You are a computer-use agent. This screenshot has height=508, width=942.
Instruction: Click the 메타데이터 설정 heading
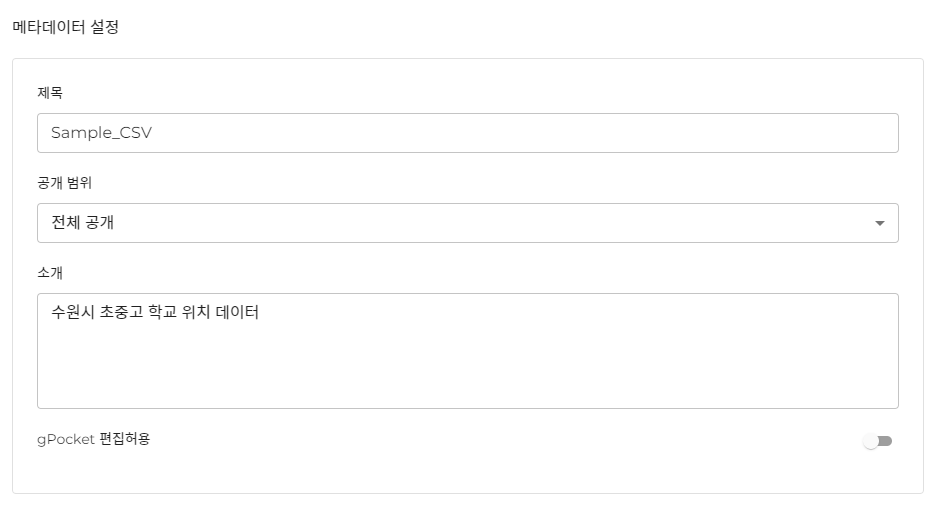click(65, 28)
